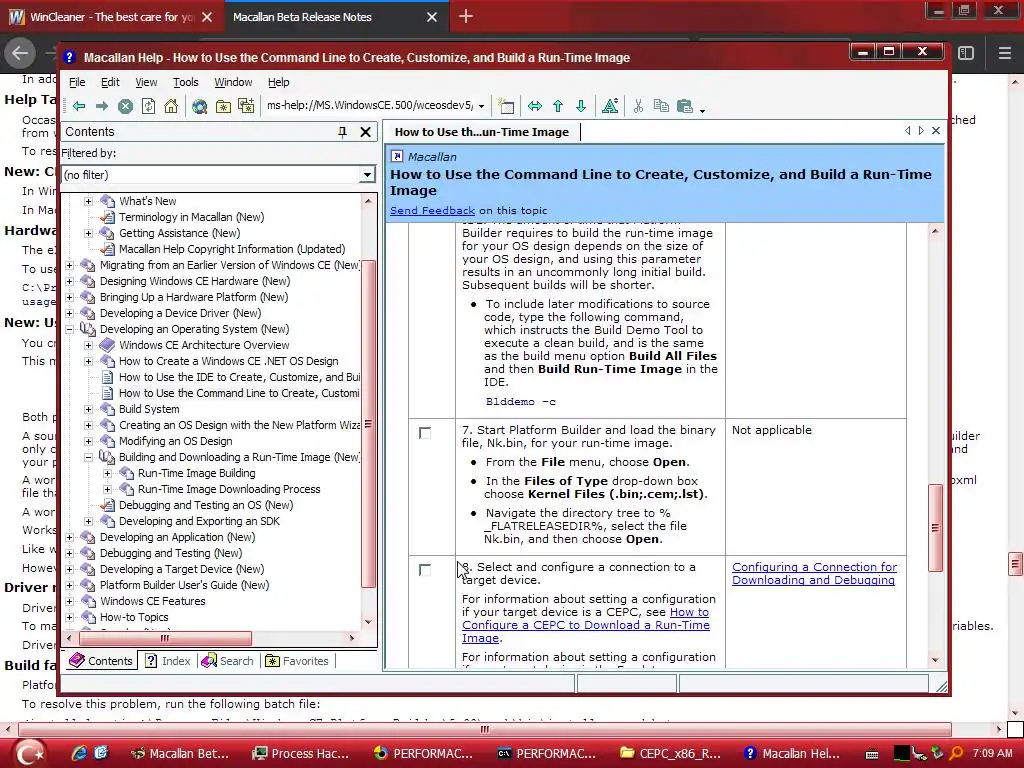The width and height of the screenshot is (1024, 768).
Task: Open the Edit menu
Action: tap(110, 82)
